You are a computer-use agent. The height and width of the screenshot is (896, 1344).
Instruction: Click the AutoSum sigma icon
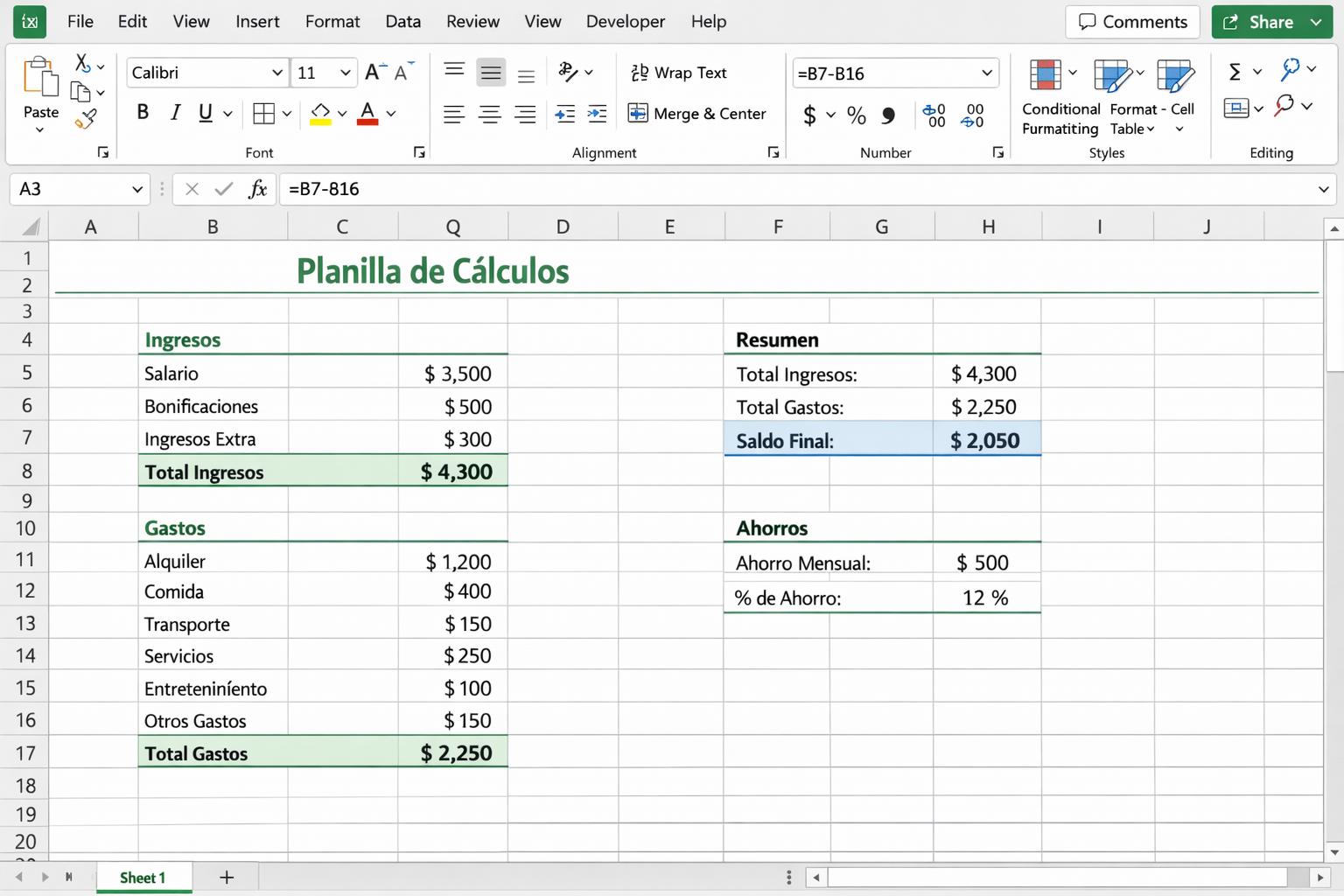[1236, 72]
